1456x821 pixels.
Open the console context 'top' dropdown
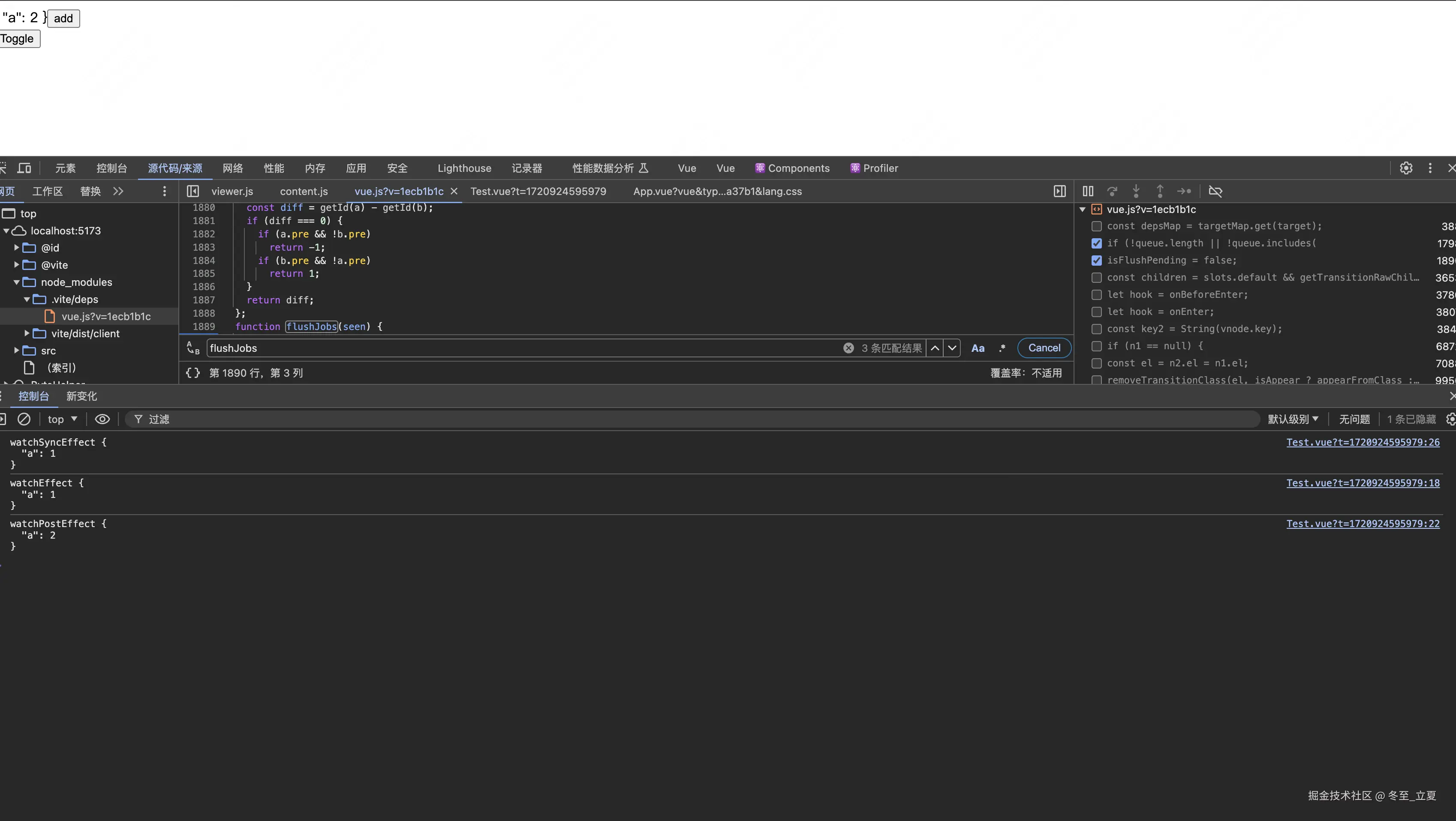(x=62, y=419)
